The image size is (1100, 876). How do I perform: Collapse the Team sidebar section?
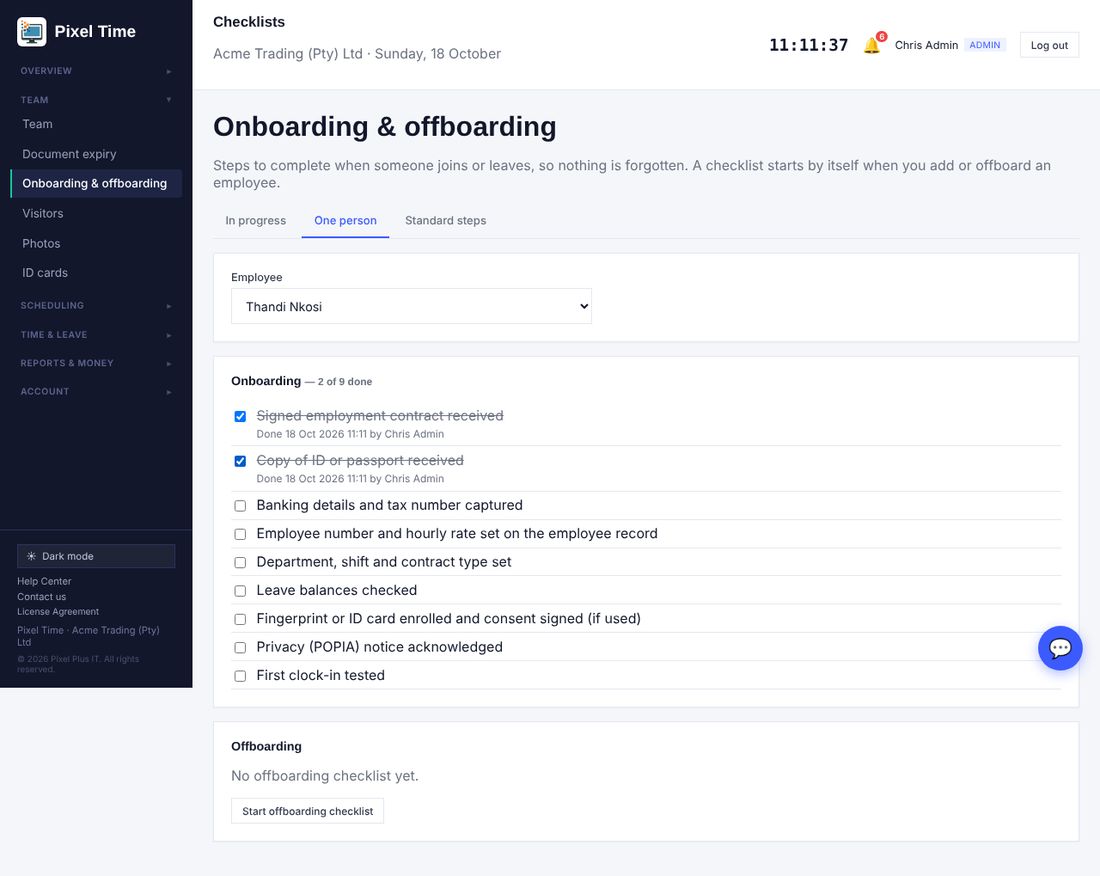click(96, 100)
